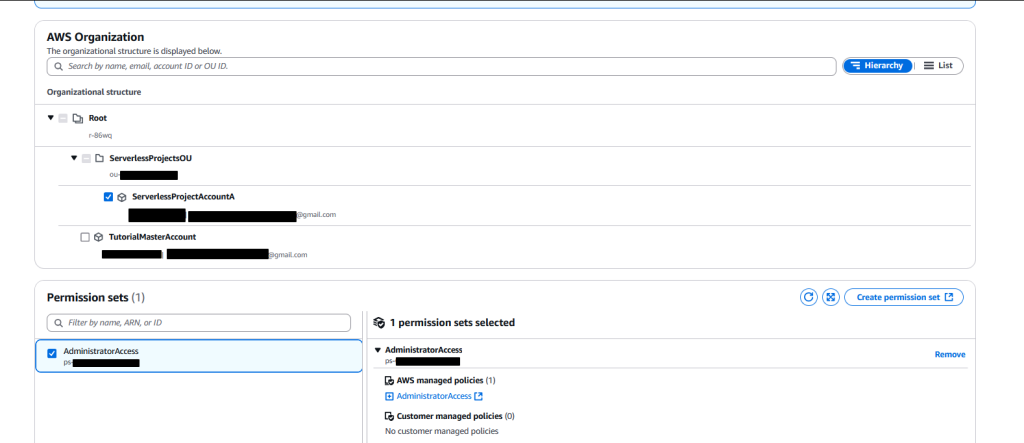Click the permission set filter magnifier icon
This screenshot has width=1024, height=443.
59,323
